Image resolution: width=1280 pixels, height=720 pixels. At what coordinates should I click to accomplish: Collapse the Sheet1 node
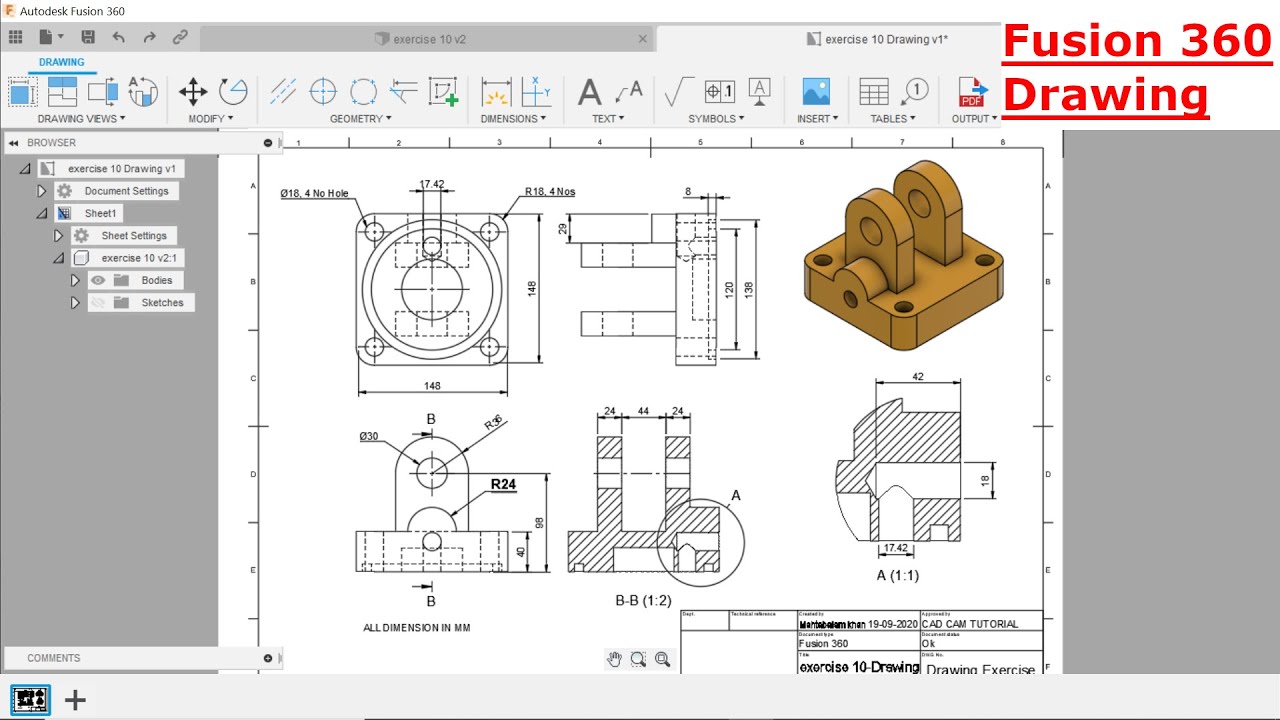point(42,213)
